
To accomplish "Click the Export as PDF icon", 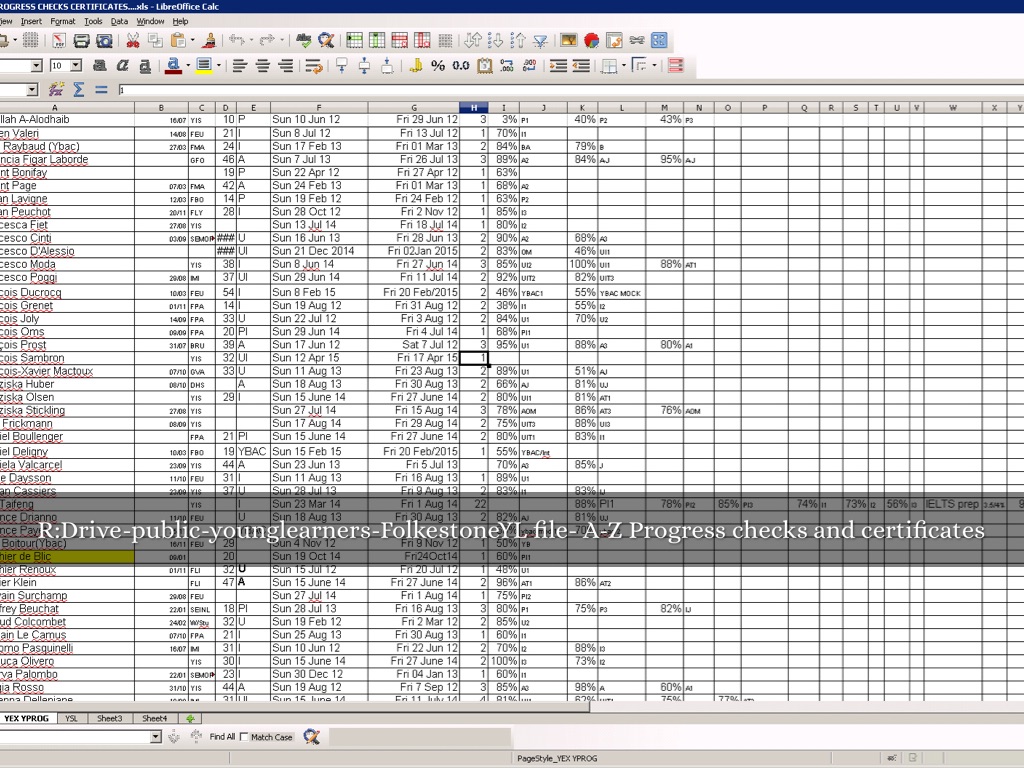I will tap(59, 41).
